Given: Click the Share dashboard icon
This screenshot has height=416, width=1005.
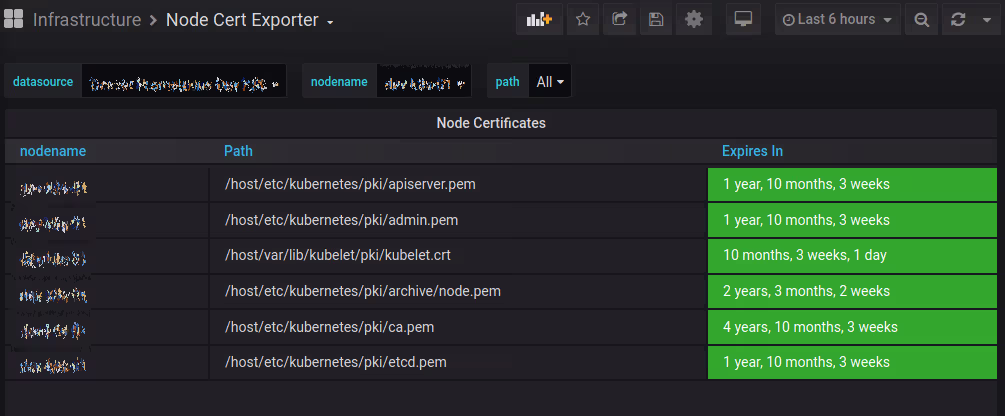Looking at the screenshot, I should [620, 20].
